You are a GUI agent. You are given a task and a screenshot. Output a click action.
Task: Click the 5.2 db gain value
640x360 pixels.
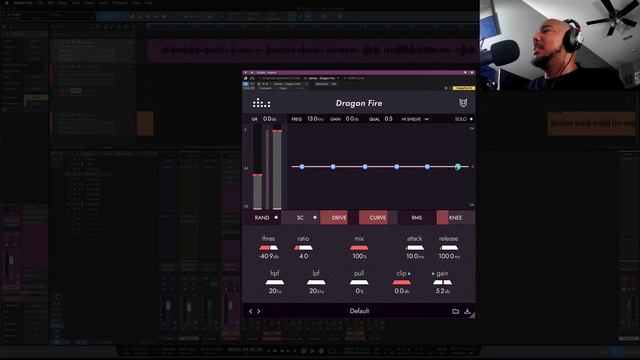[443, 291]
